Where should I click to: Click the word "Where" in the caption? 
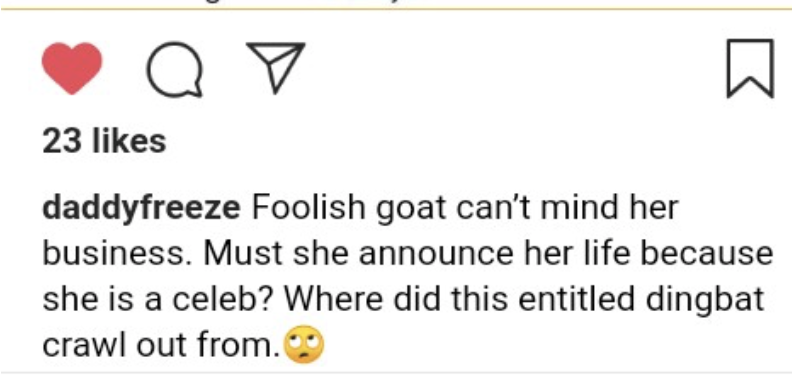[334, 299]
